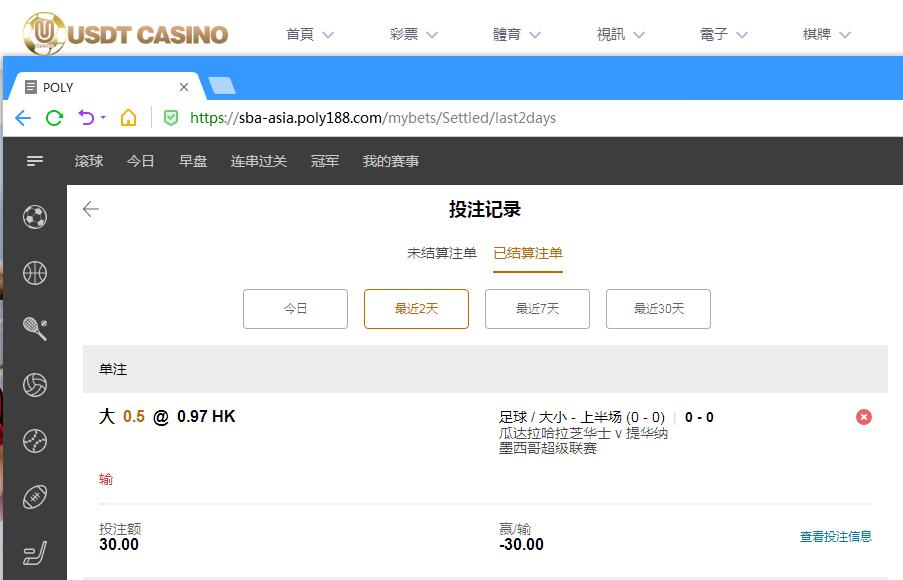The height and width of the screenshot is (580, 903).
Task: Open the 體育 dropdown menu
Action: [517, 35]
